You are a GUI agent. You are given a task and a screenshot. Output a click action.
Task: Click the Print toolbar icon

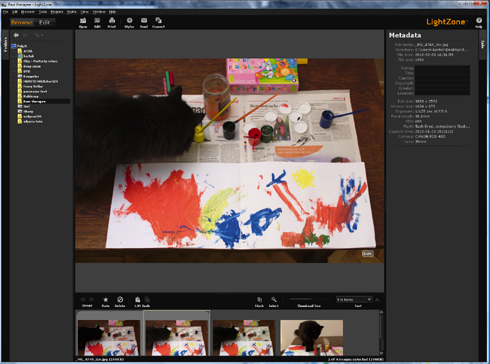(112, 22)
